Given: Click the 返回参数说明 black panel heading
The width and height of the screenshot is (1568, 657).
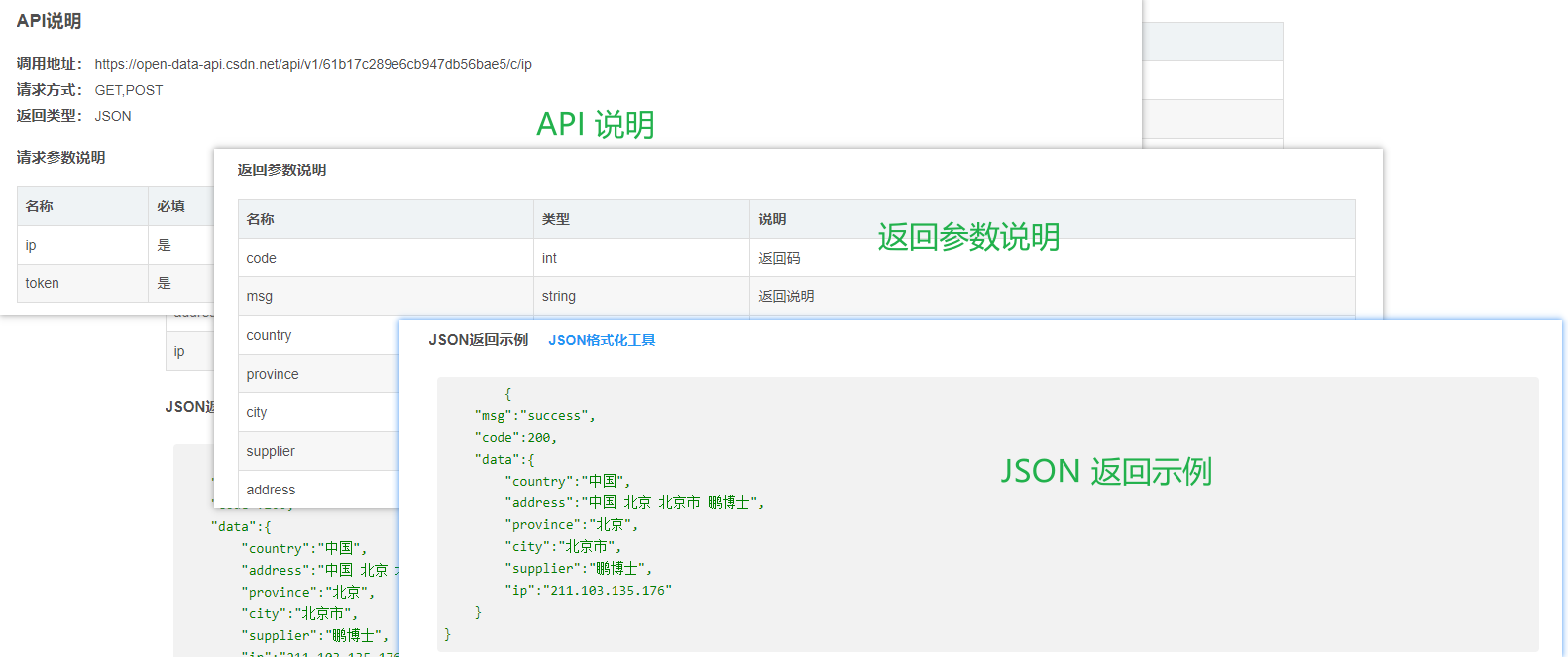Looking at the screenshot, I should [x=281, y=169].
